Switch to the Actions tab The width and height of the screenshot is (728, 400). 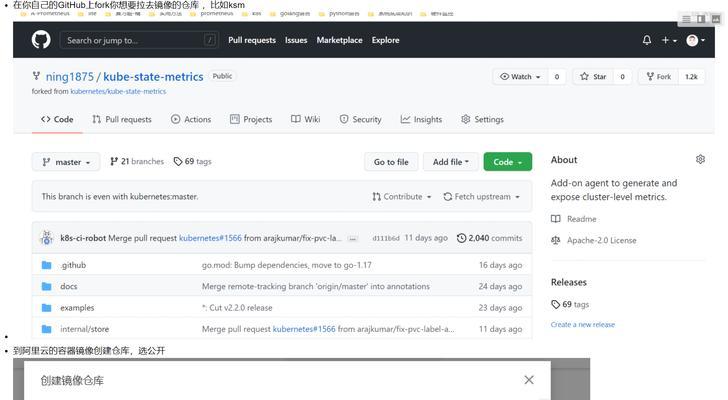[x=191, y=119]
